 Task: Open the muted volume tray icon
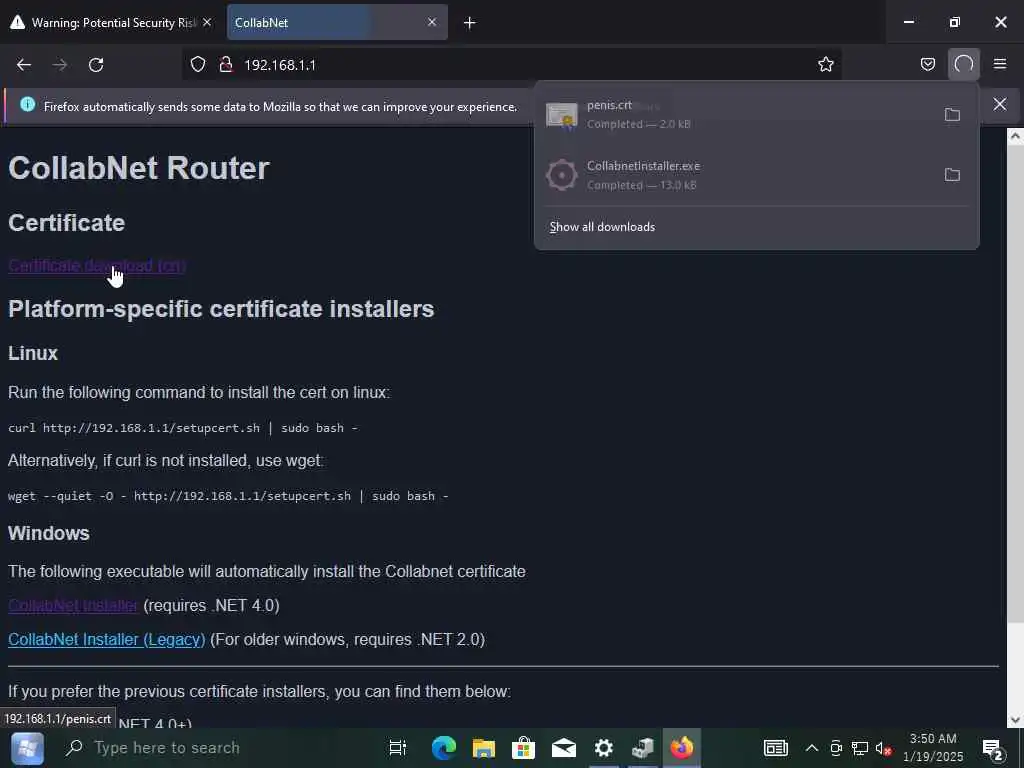pyautogui.click(x=884, y=748)
